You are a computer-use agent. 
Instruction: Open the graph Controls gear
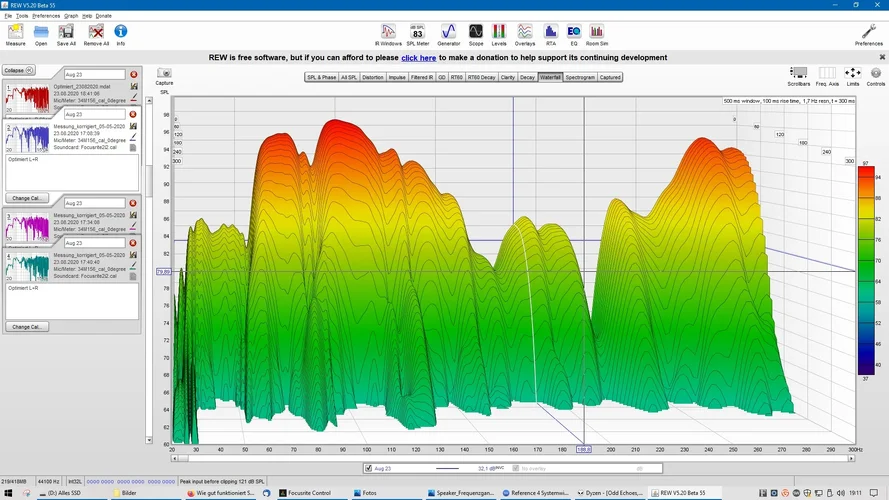tap(875, 73)
